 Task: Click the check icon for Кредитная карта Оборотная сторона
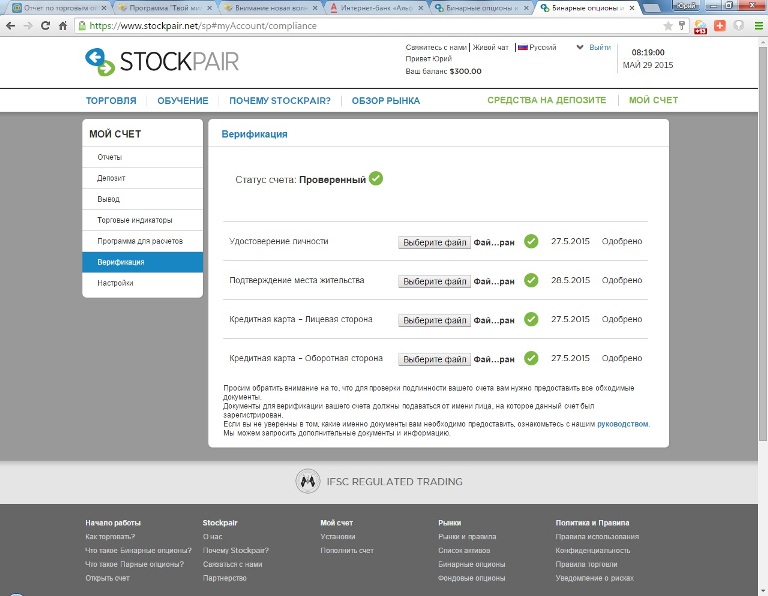(531, 358)
